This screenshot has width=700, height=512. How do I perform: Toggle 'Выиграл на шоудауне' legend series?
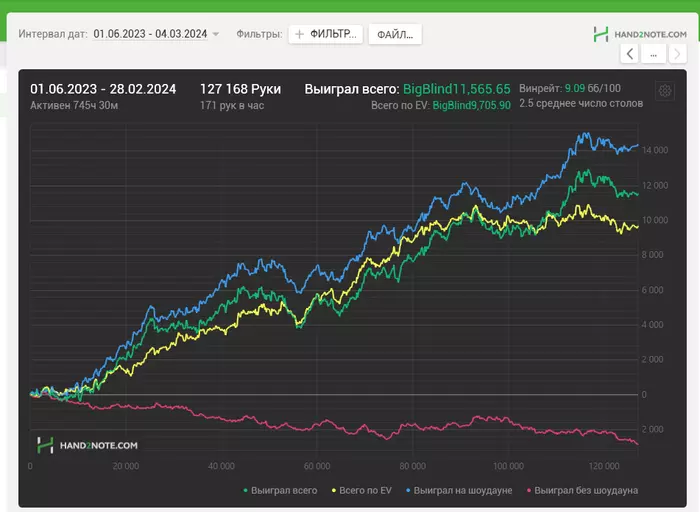[x=459, y=490]
